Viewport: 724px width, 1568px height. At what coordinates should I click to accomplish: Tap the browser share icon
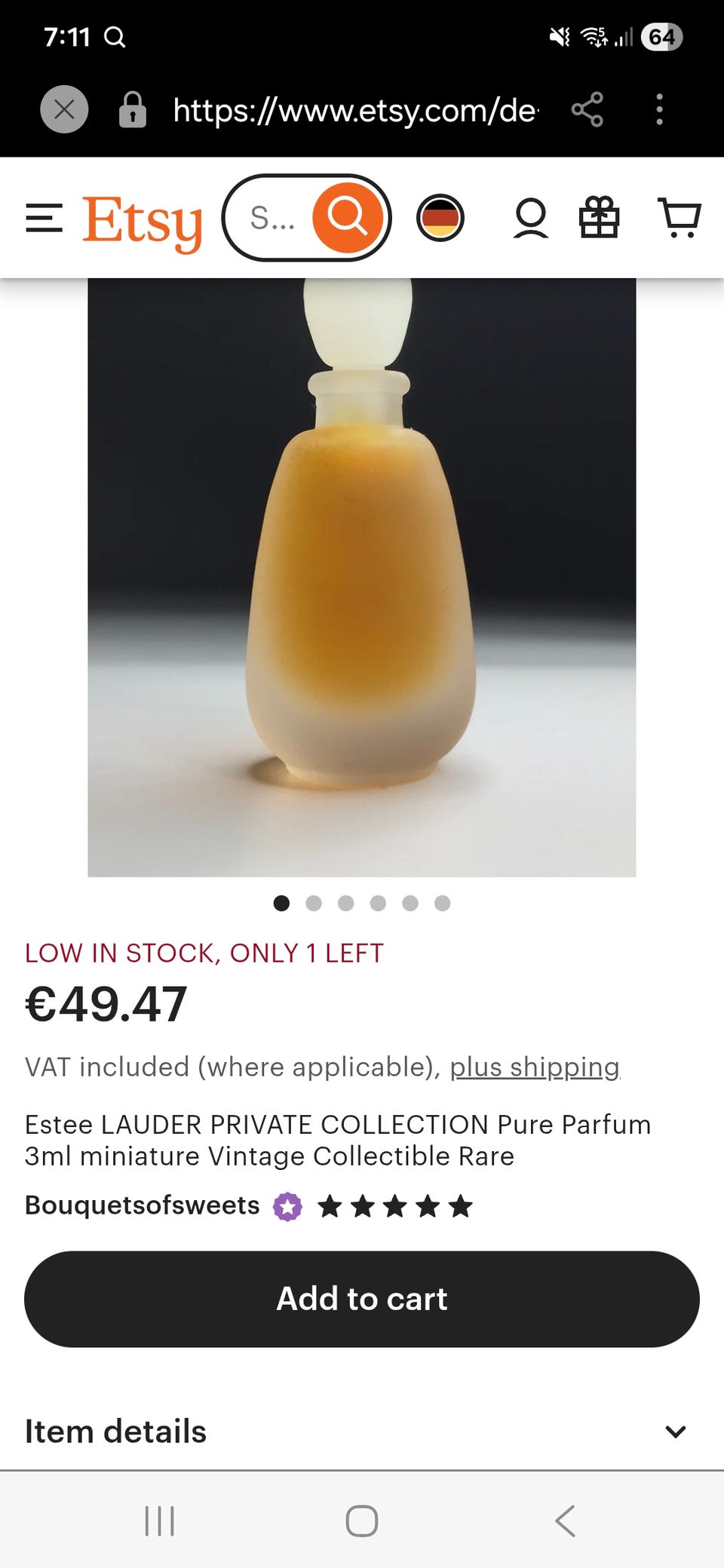(x=587, y=110)
